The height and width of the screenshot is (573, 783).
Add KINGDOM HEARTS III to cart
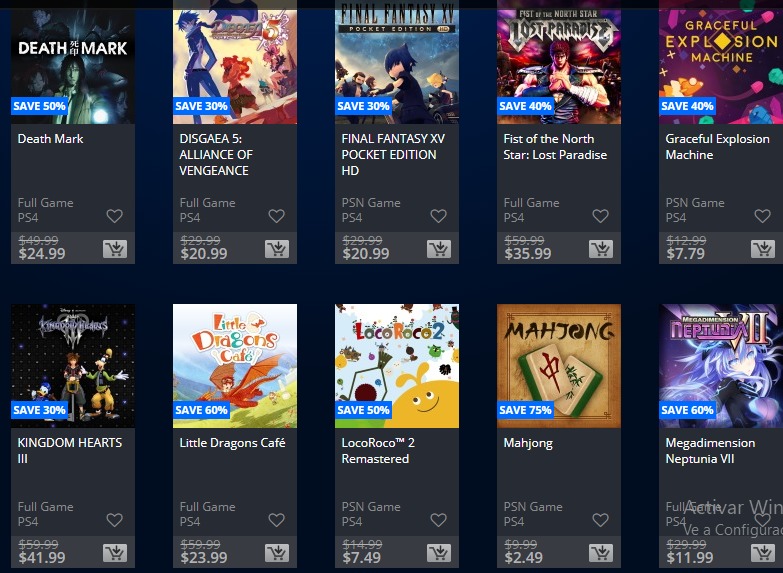pos(115,553)
